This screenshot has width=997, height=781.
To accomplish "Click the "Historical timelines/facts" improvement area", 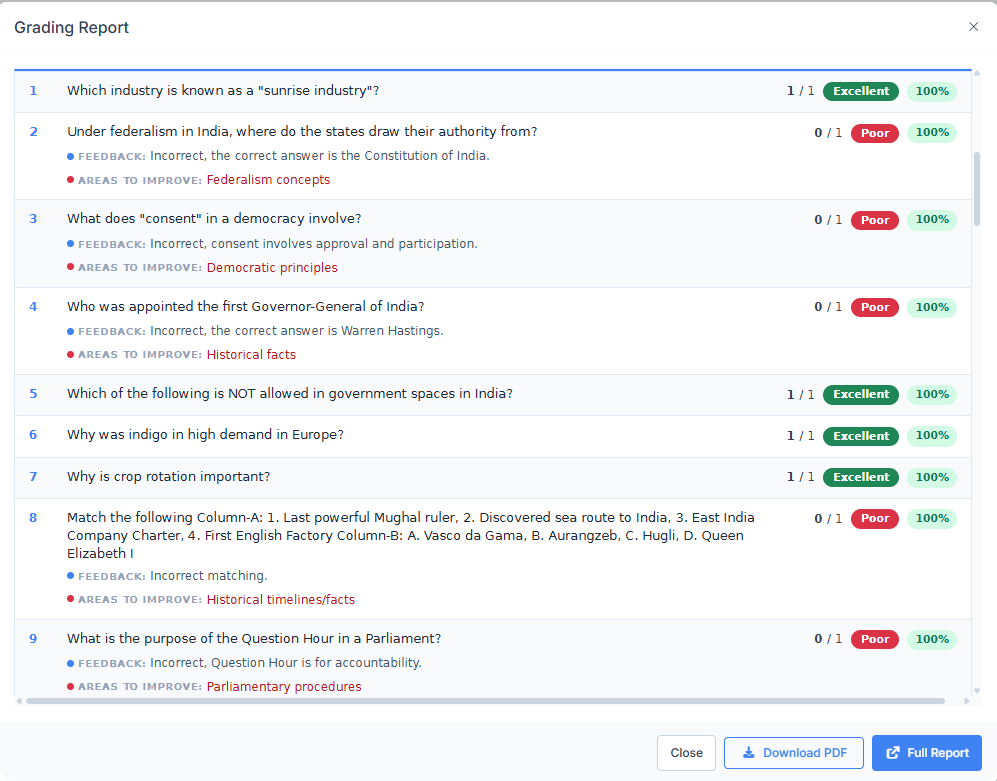I will [x=281, y=600].
